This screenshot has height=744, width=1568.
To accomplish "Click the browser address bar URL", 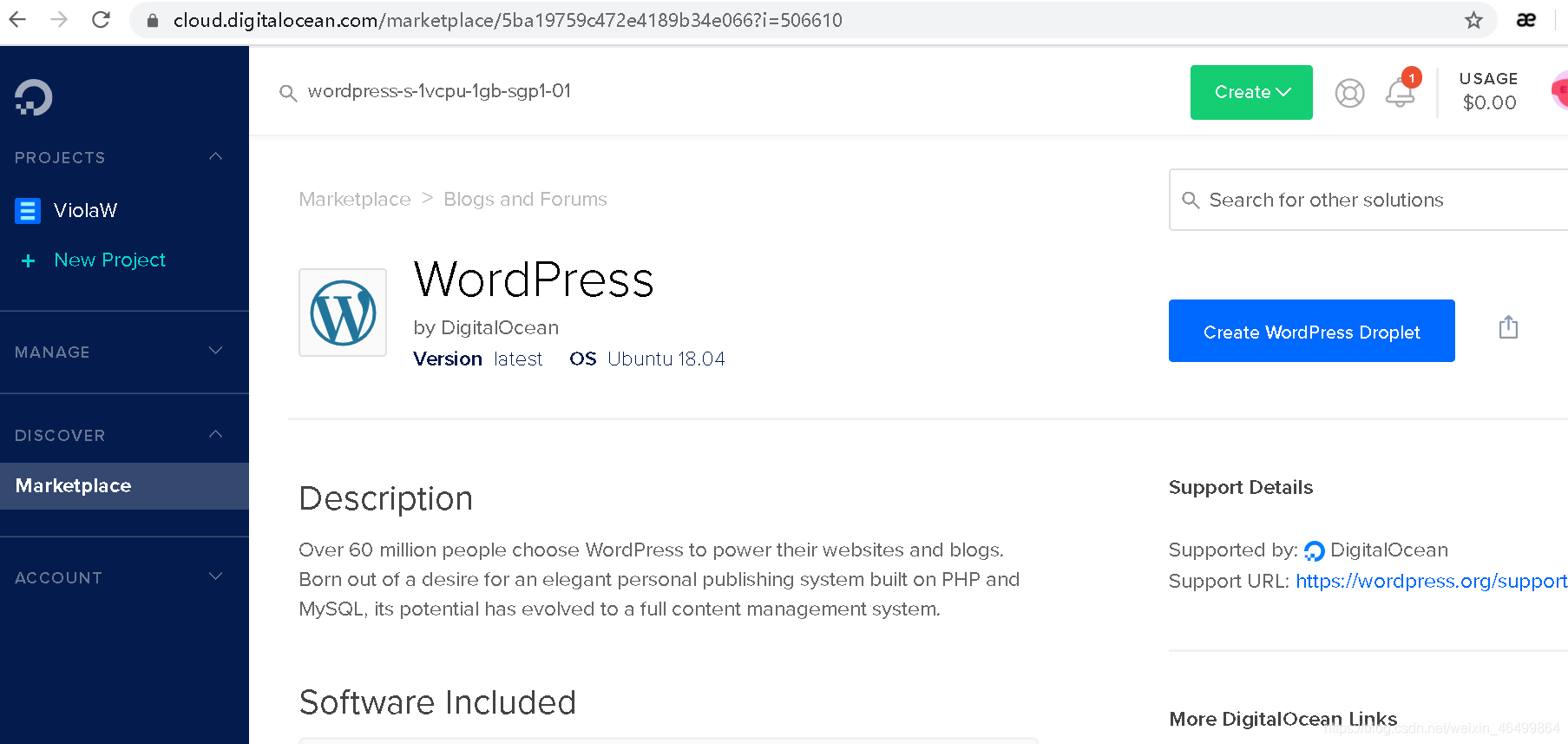I will pyautogui.click(x=508, y=20).
